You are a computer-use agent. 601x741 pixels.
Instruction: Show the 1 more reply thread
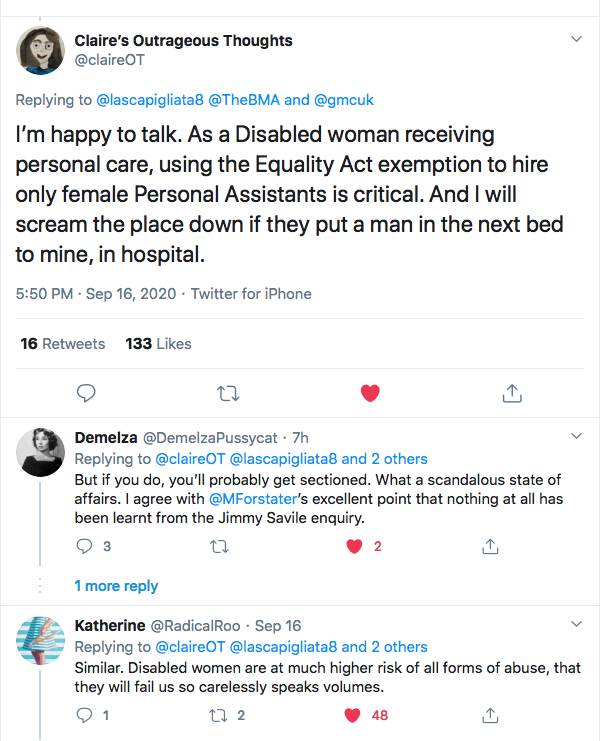pyautogui.click(x=116, y=586)
